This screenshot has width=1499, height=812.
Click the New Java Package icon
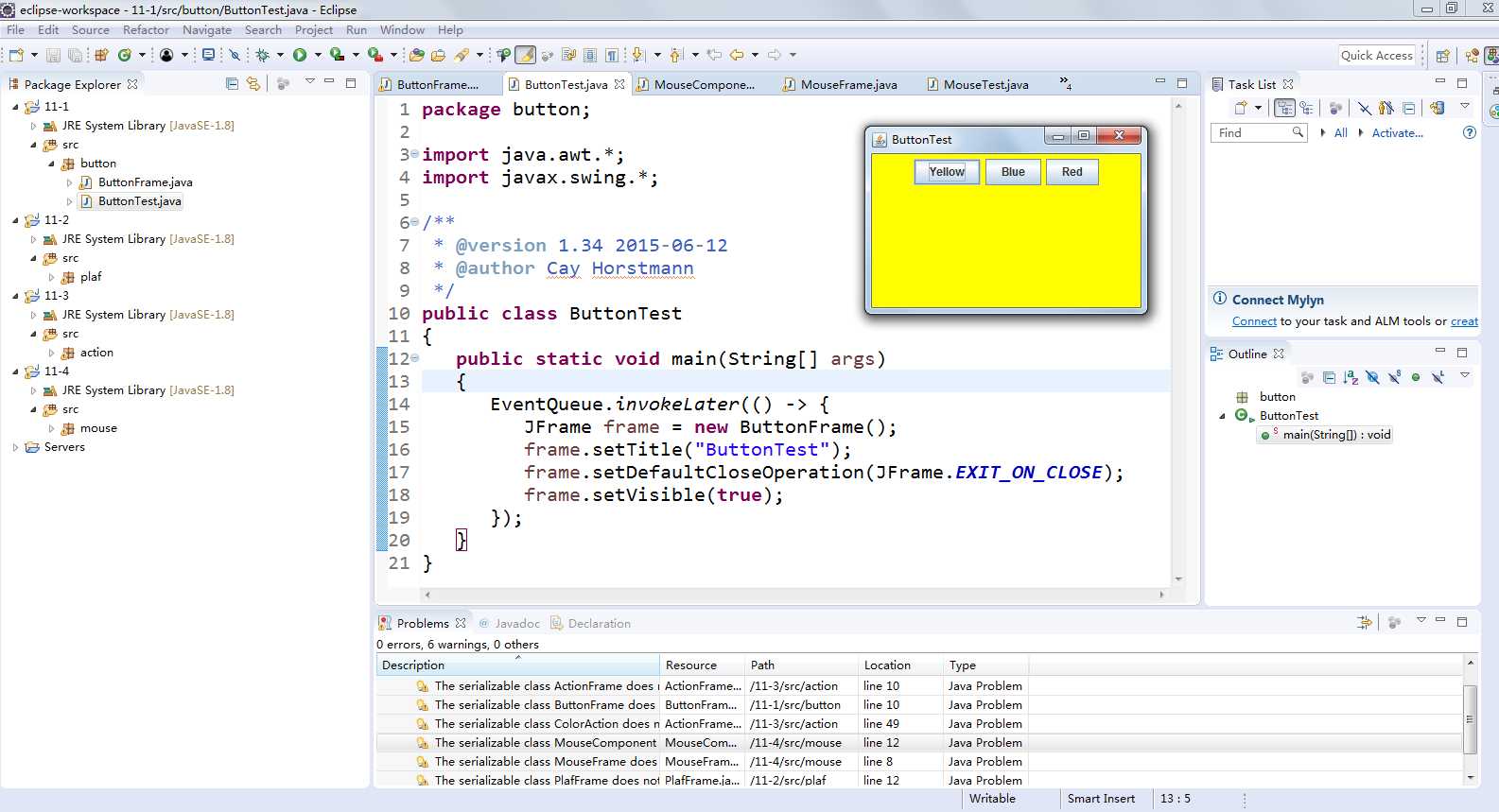point(102,55)
